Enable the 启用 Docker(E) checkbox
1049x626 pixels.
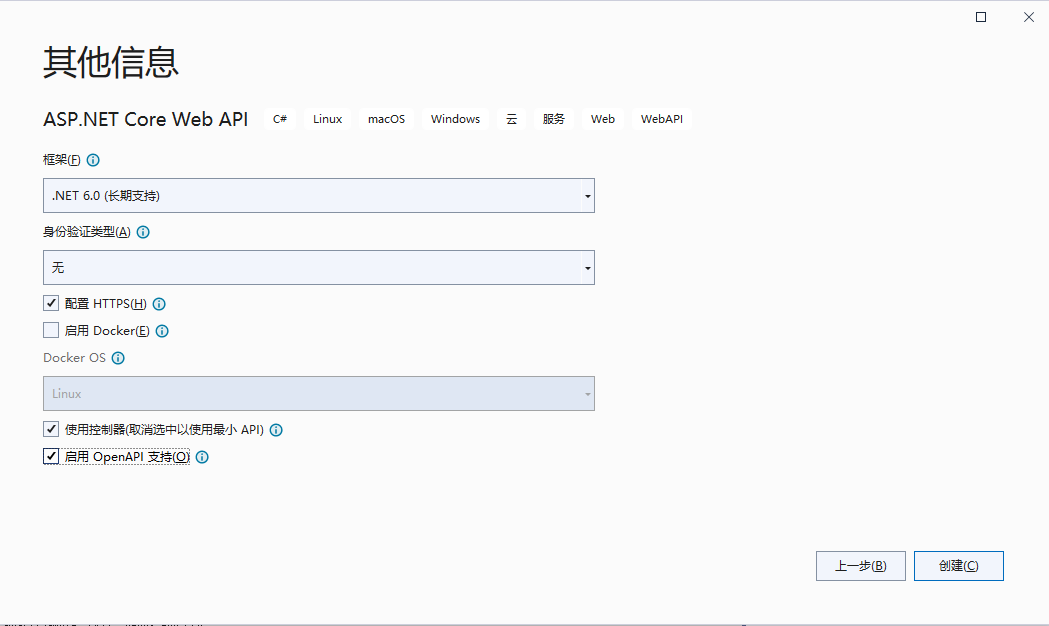(x=51, y=330)
